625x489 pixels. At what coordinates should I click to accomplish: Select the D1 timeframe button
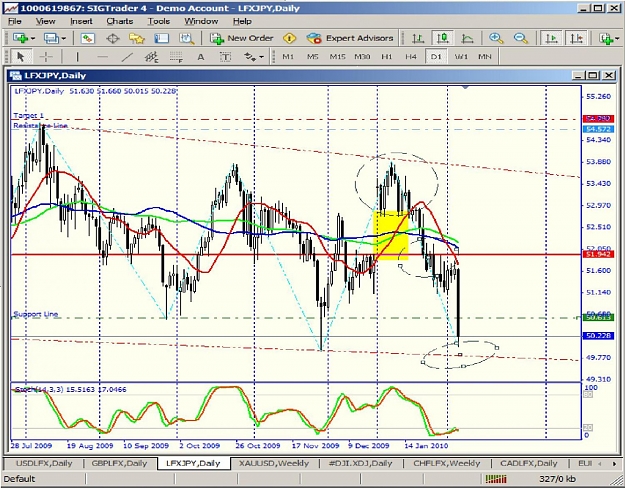click(436, 57)
